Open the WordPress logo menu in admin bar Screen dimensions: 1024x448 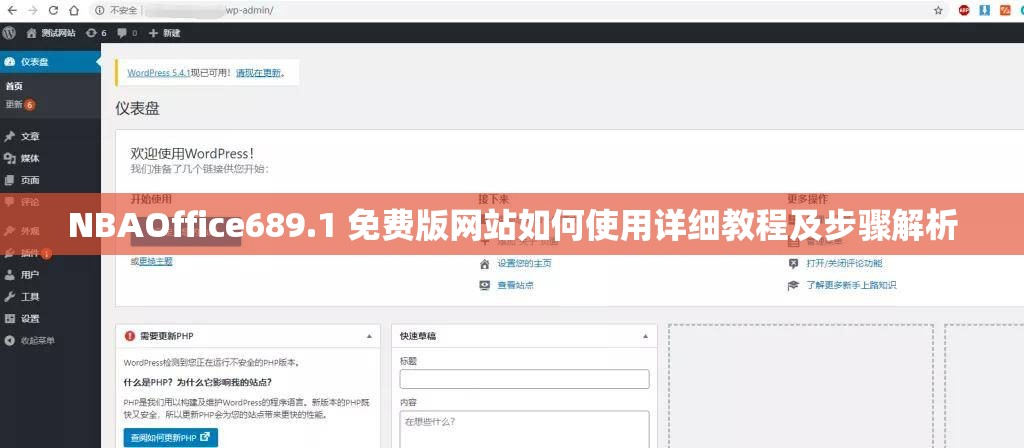pyautogui.click(x=8, y=32)
